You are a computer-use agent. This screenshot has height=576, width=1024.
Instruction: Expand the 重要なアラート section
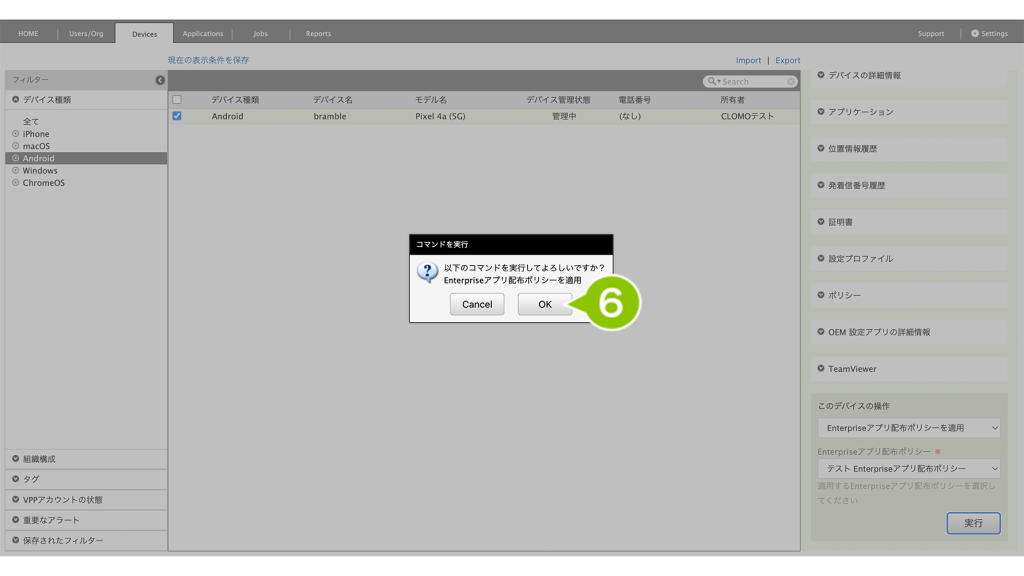point(86,520)
